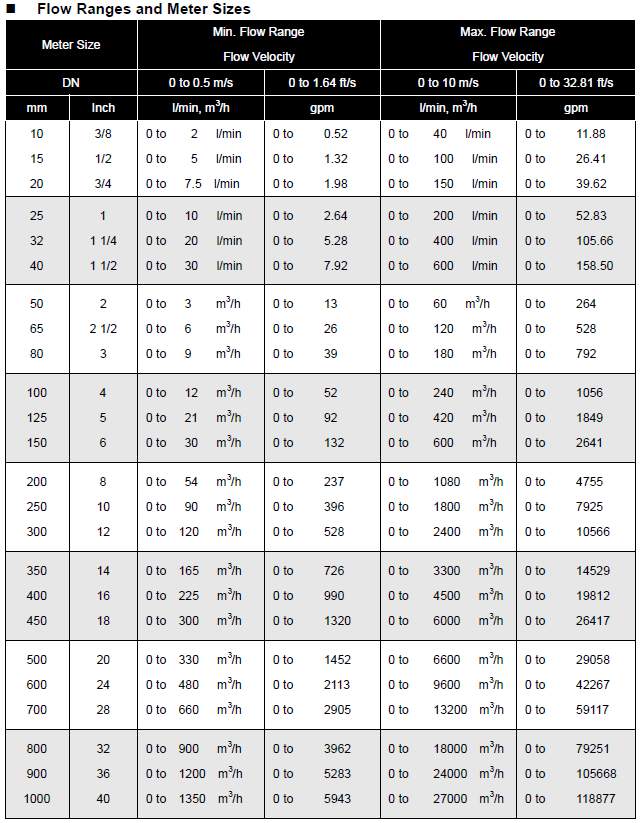Click the DN column header
The height and width of the screenshot is (823, 641).
71,83
